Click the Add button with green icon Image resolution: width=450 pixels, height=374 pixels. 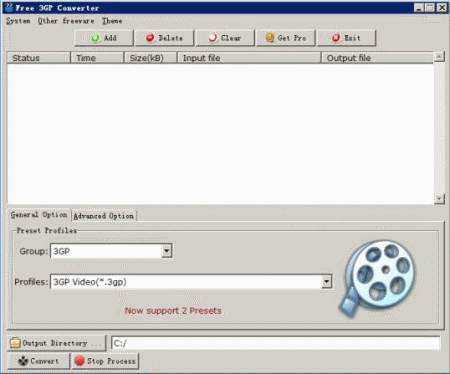(104, 38)
